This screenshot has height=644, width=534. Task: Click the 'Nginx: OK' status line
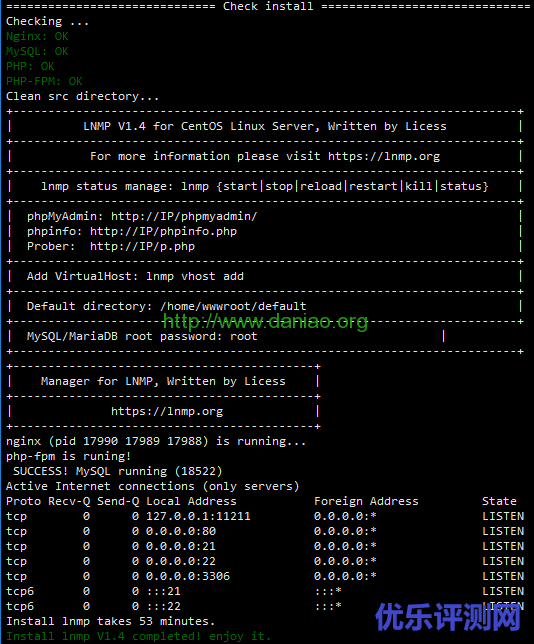point(37,37)
